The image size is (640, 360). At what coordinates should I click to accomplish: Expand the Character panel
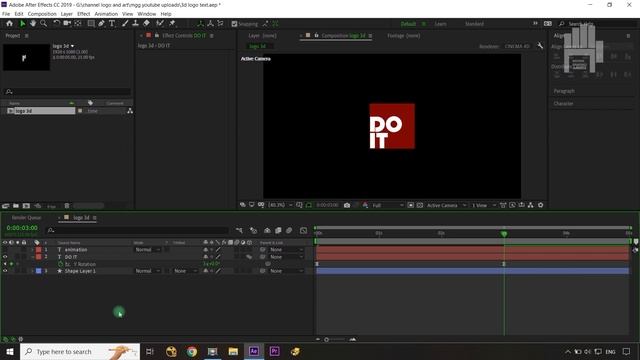[x=563, y=104]
